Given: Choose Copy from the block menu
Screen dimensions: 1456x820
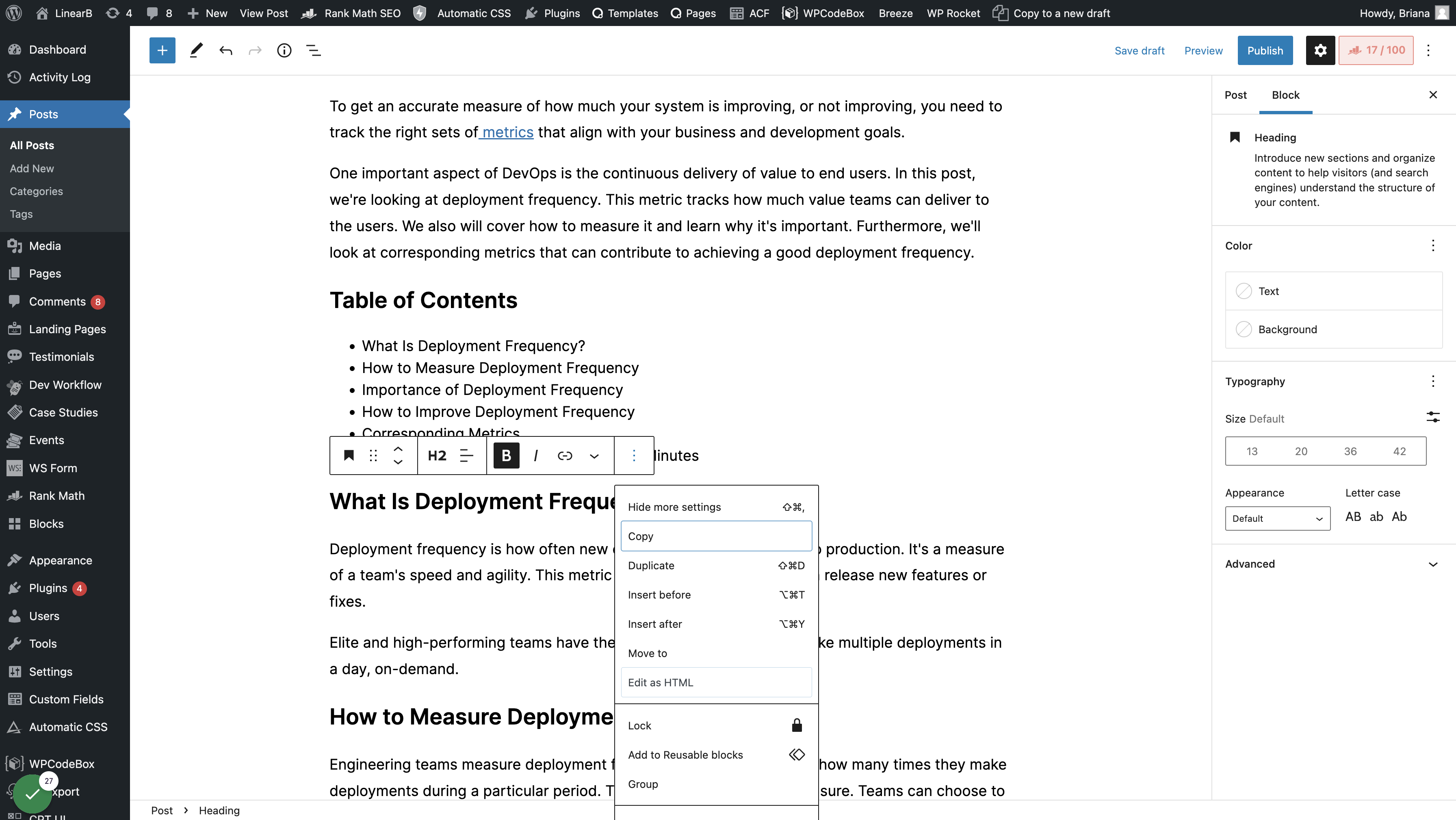Looking at the screenshot, I should click(716, 536).
